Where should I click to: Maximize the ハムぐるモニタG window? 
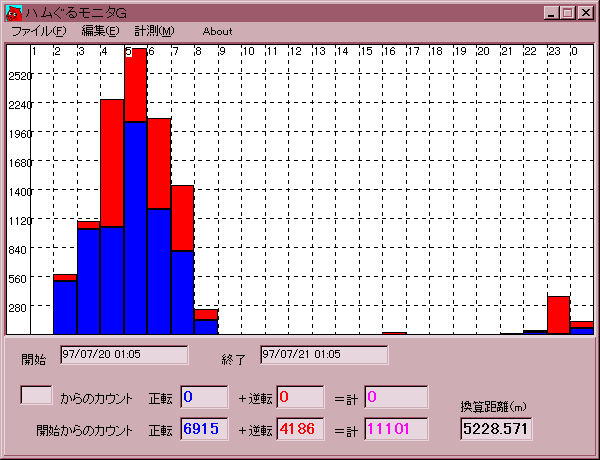[x=567, y=12]
